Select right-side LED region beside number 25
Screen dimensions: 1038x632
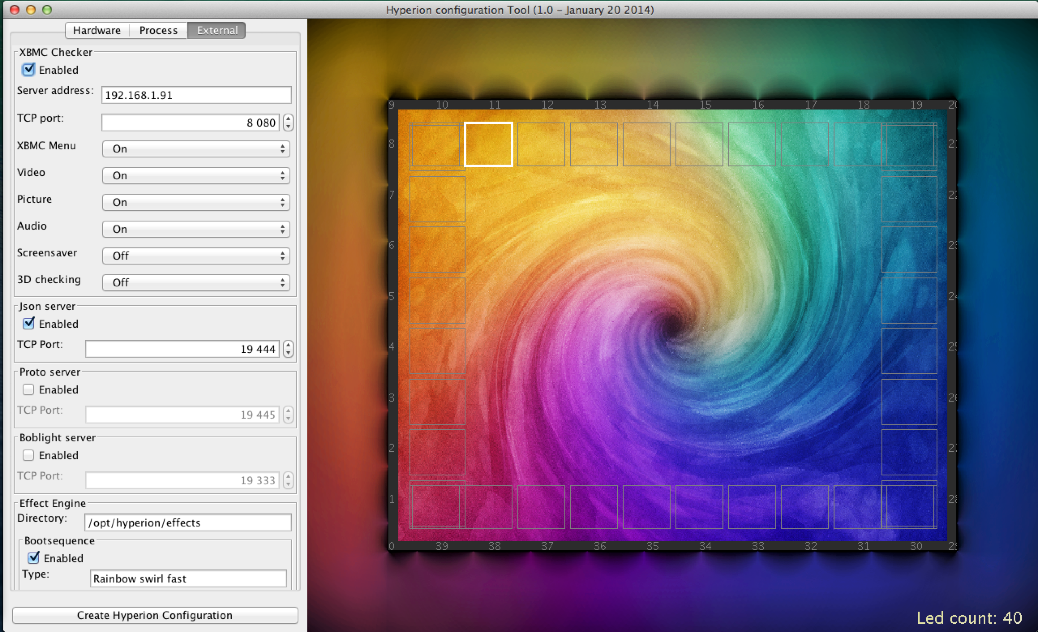[909, 351]
